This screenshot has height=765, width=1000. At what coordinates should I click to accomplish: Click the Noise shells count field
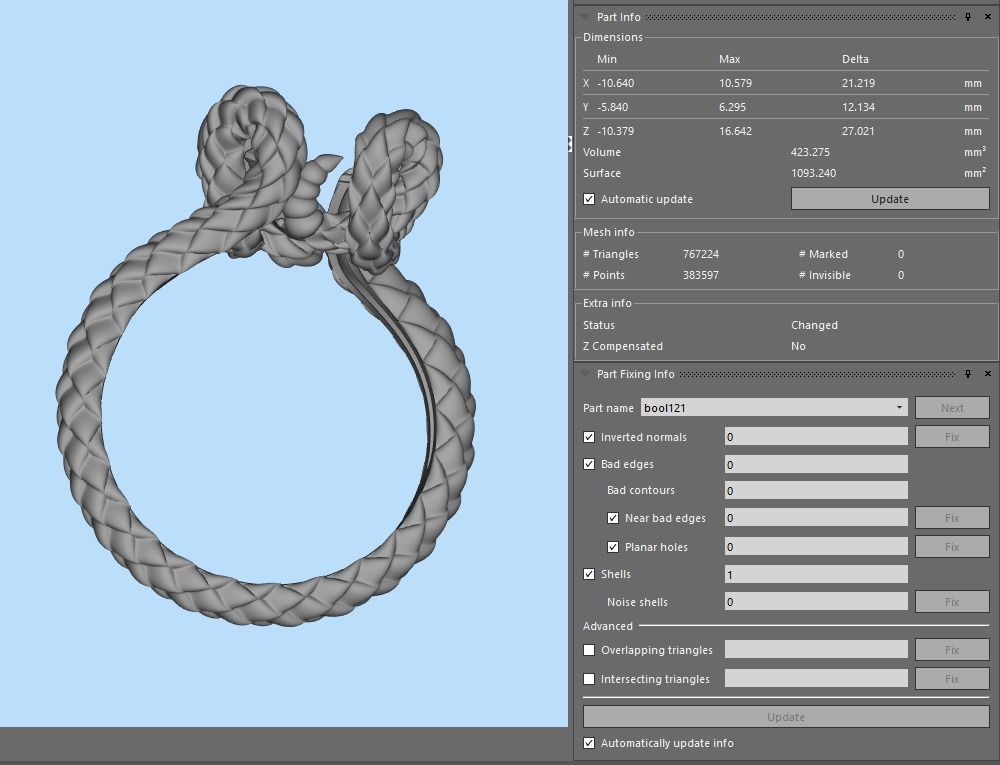coord(816,602)
